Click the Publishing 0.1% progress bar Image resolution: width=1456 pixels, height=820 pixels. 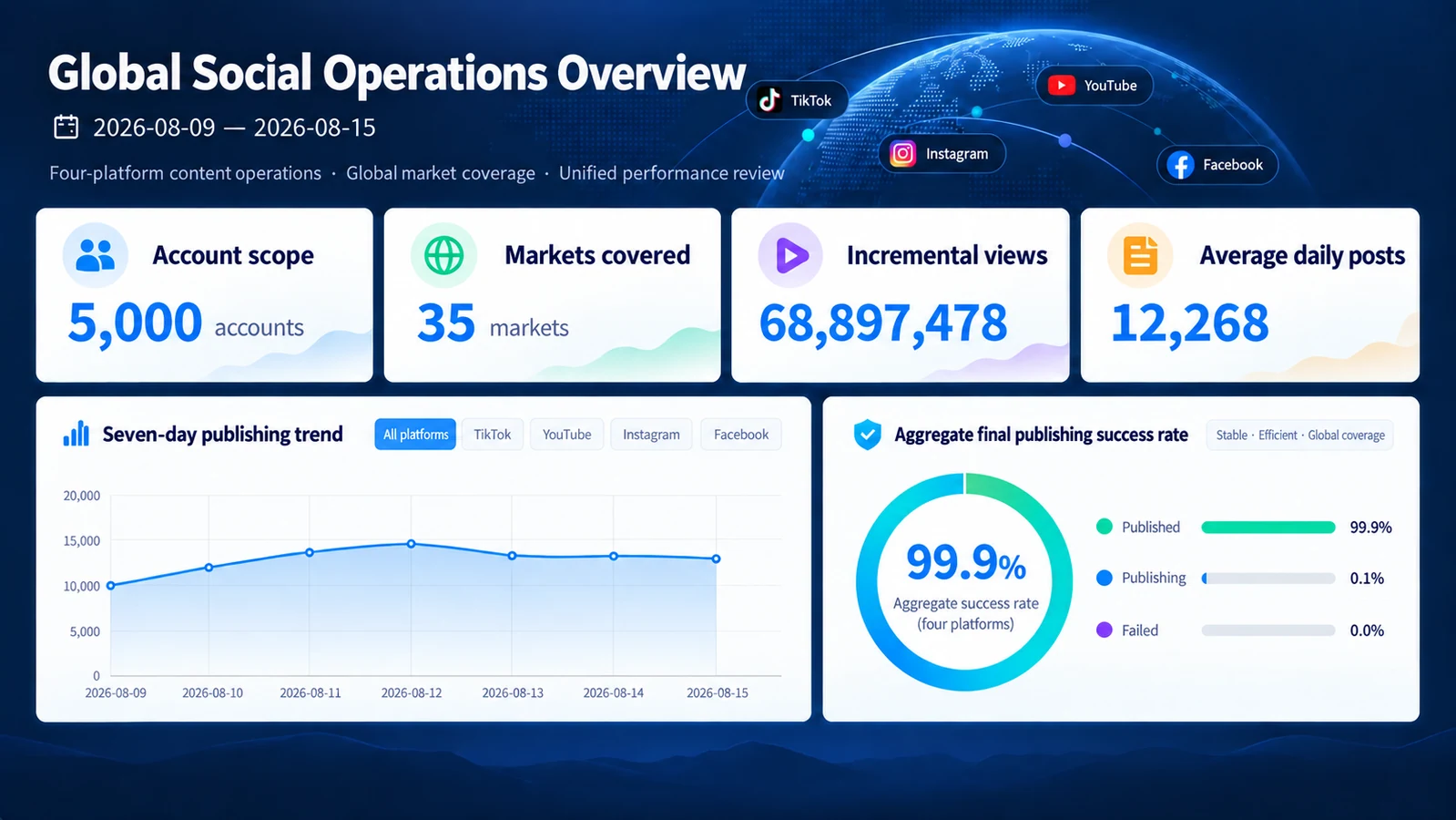(1268, 578)
